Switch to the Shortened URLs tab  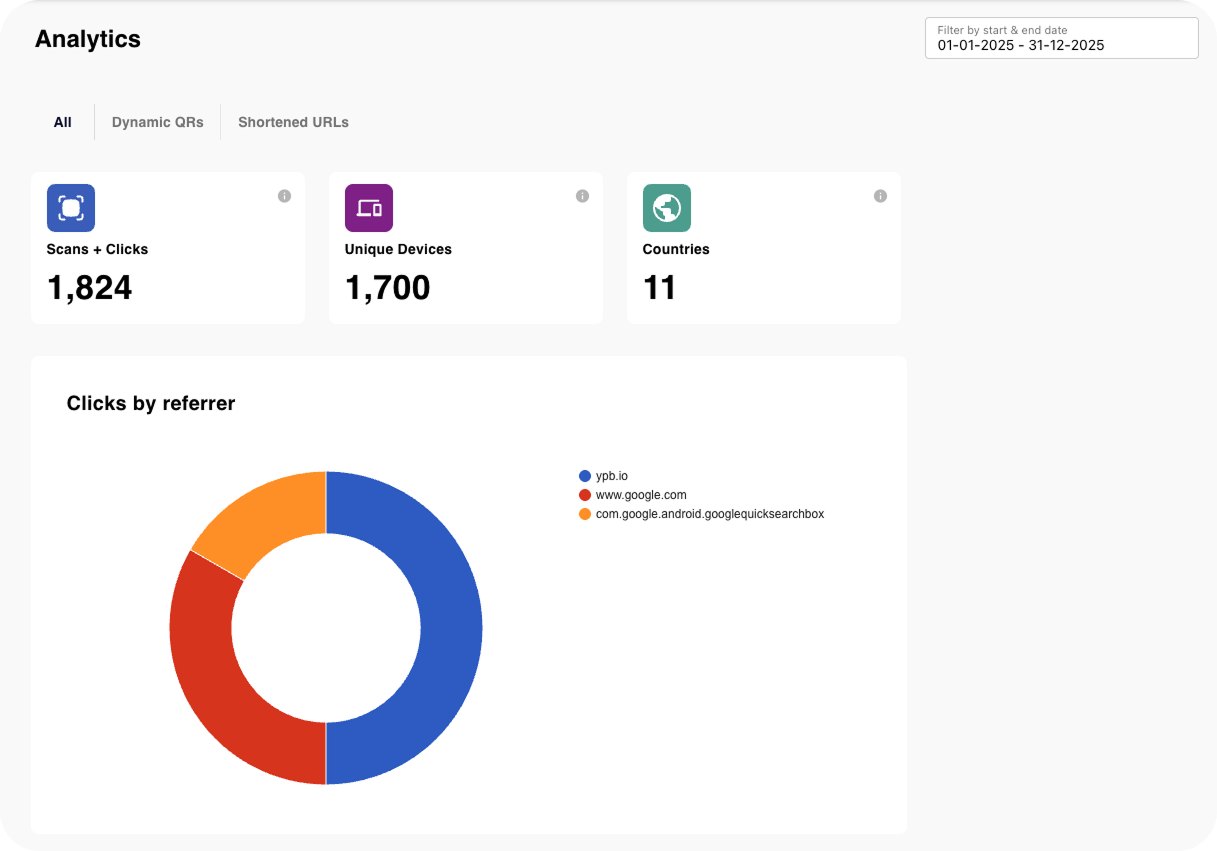click(x=293, y=122)
